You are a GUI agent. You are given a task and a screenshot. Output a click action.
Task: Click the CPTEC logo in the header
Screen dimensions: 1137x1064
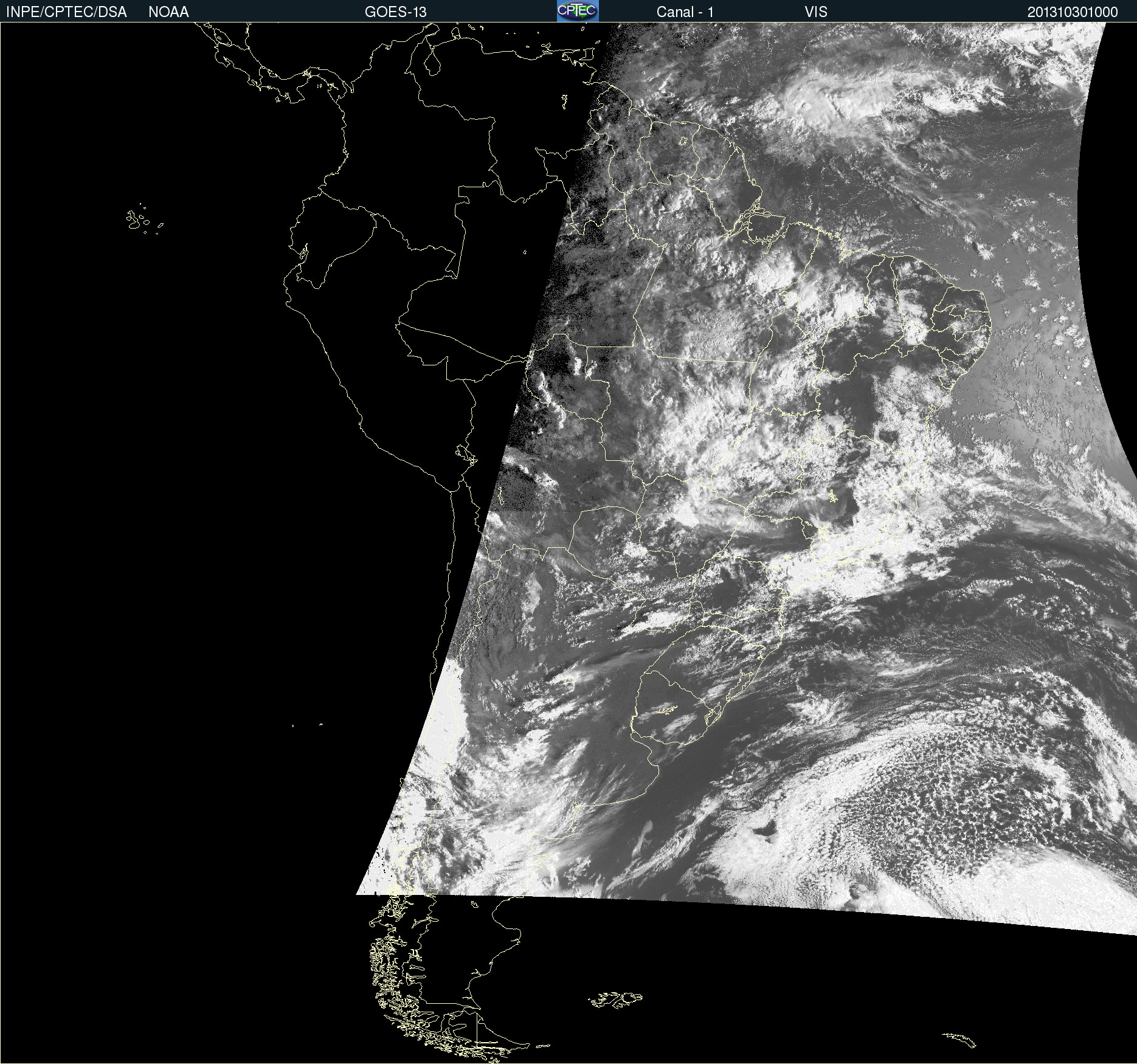click(x=578, y=11)
